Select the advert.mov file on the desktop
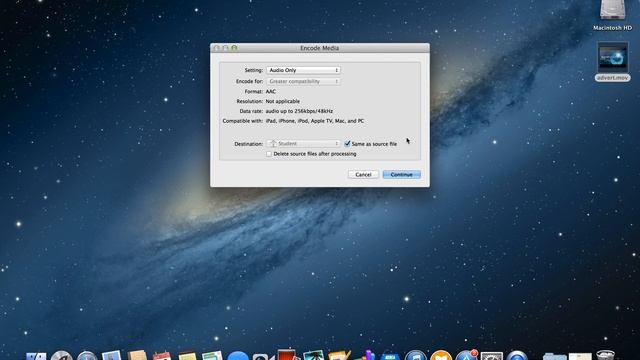The height and width of the screenshot is (360, 640). point(613,62)
